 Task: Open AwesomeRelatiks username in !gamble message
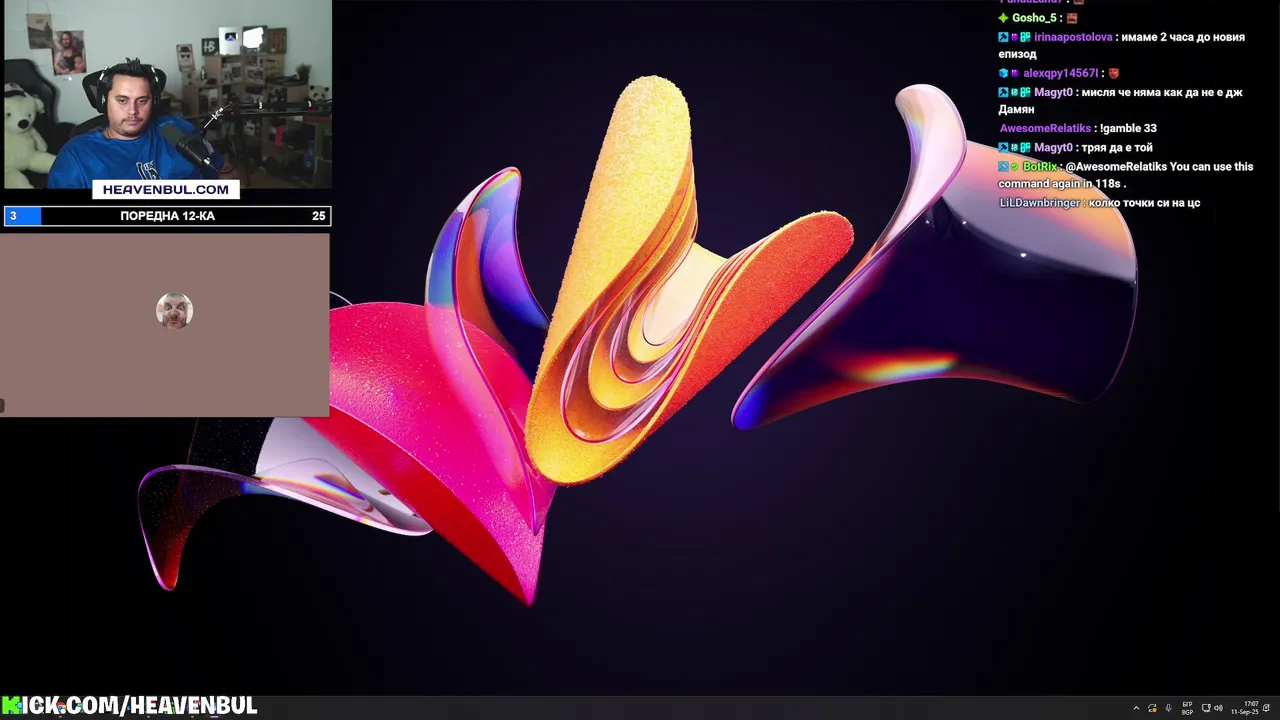(1045, 128)
